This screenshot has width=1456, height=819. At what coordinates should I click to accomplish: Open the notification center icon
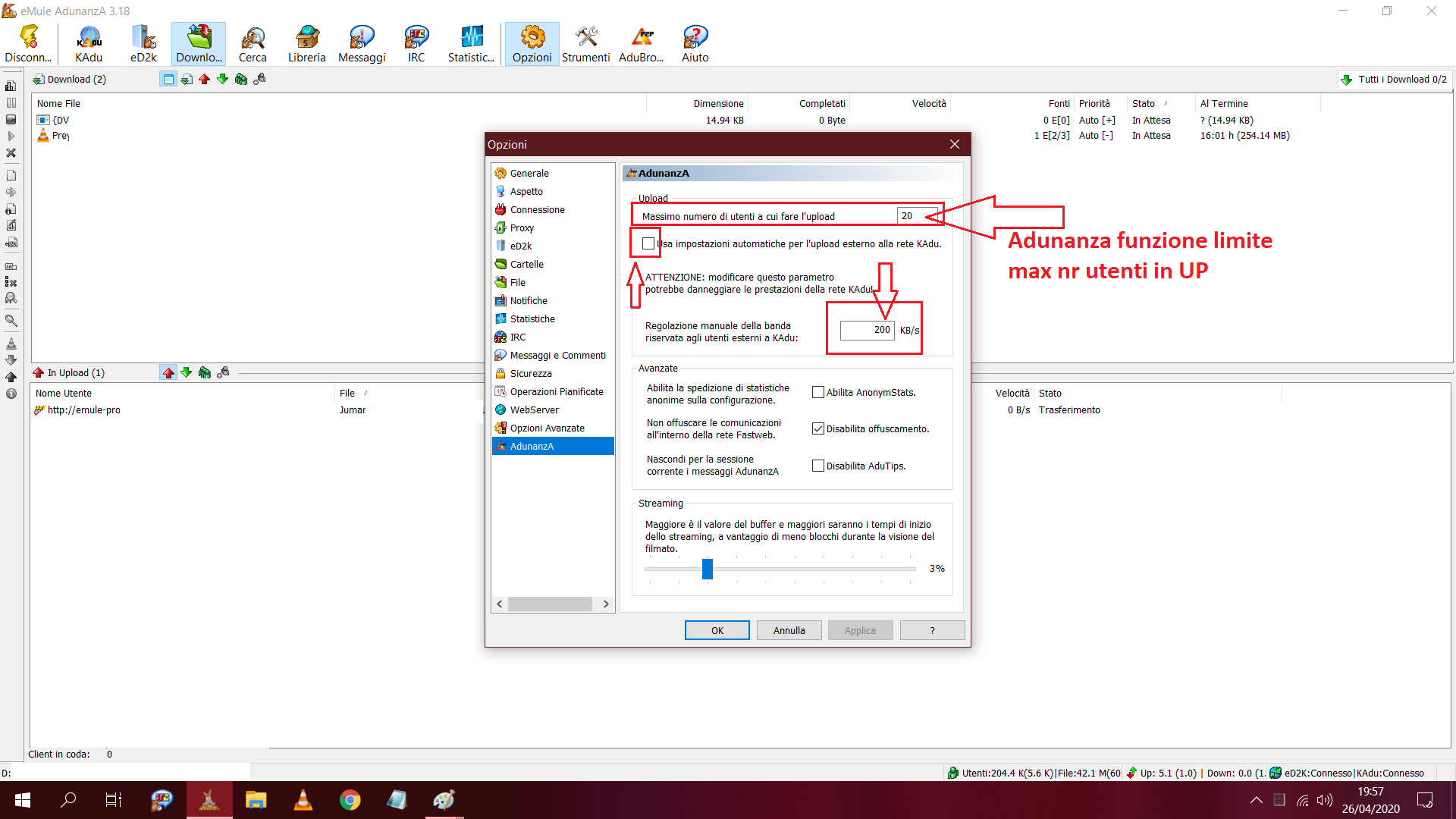click(1425, 800)
